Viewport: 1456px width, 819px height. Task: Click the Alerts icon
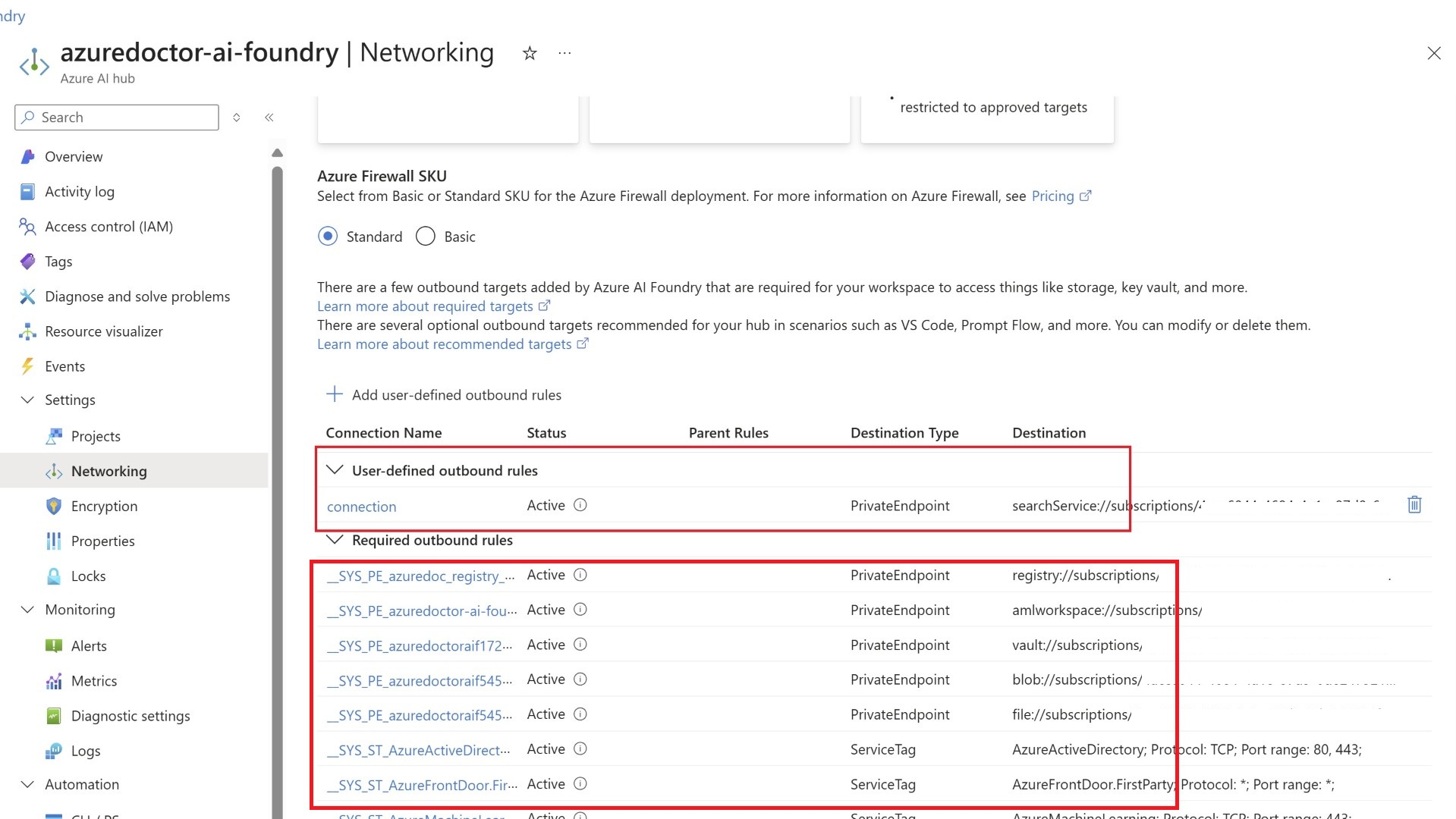(54, 645)
